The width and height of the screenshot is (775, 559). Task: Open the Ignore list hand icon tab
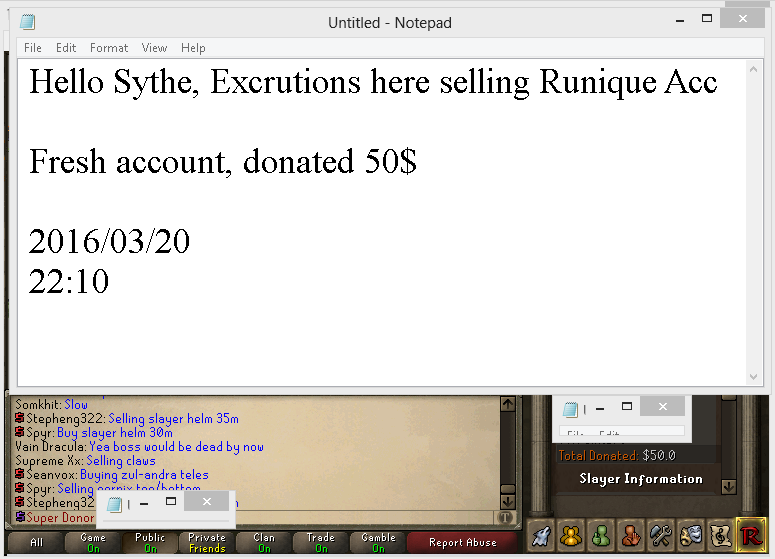click(631, 536)
